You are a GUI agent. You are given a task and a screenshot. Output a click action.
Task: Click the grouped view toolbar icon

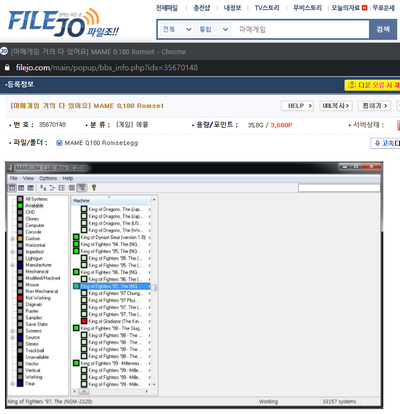82,188
